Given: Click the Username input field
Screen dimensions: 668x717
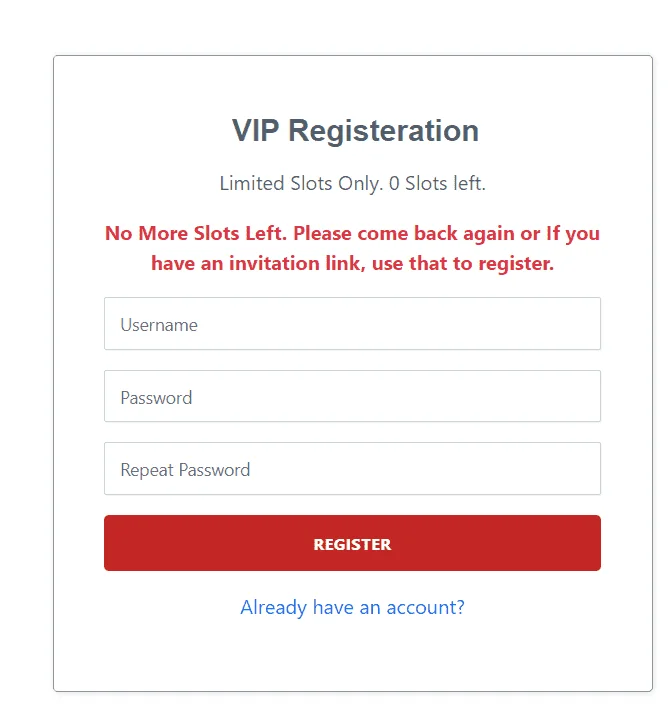Looking at the screenshot, I should (x=352, y=324).
